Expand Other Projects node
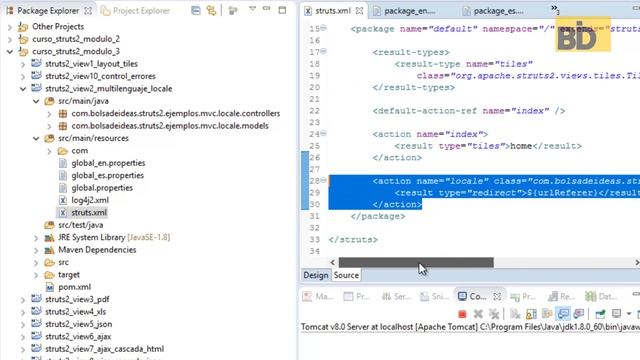640x360 pixels. tap(10, 27)
